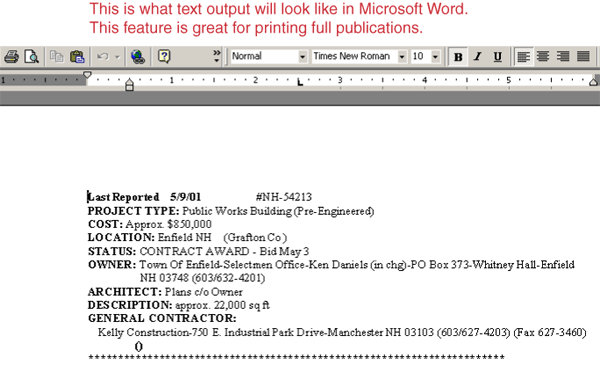Click the first line indent marker on ruler
Screen dimensions: 600x387
click(87, 75)
